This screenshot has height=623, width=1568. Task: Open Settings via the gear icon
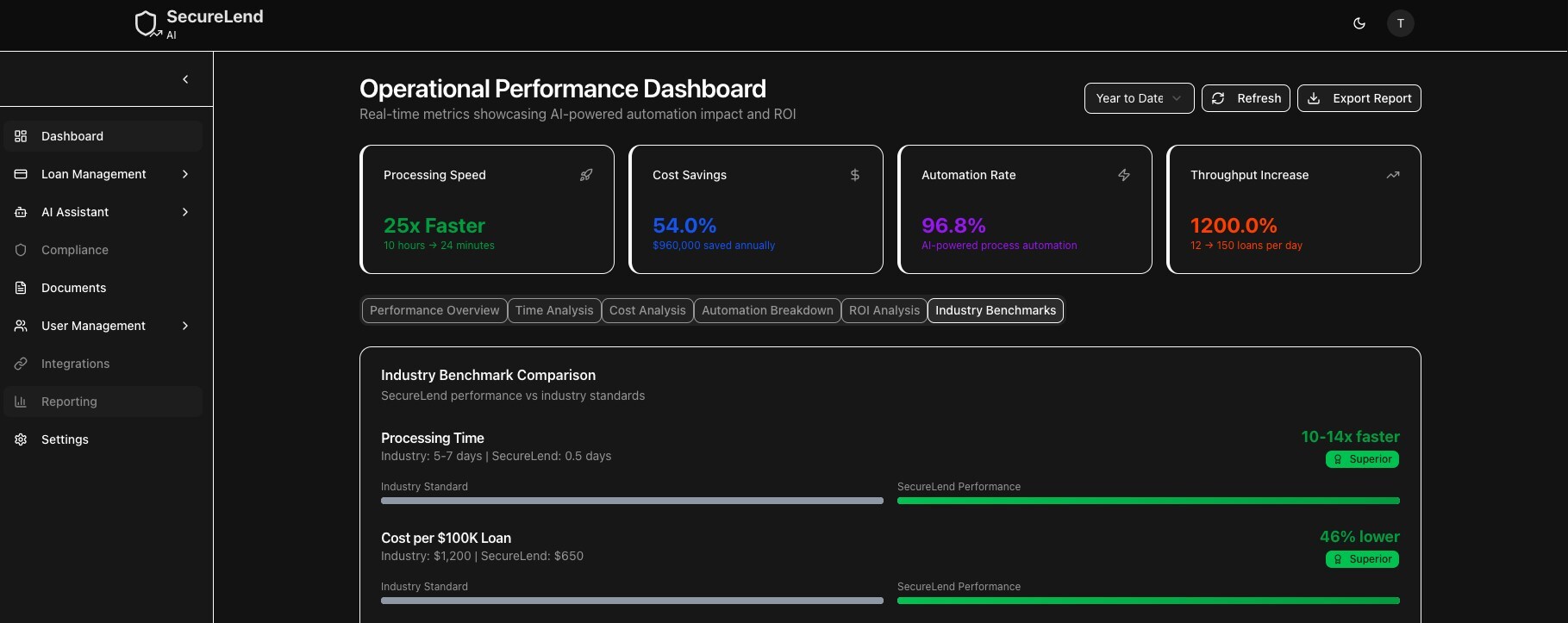21,439
